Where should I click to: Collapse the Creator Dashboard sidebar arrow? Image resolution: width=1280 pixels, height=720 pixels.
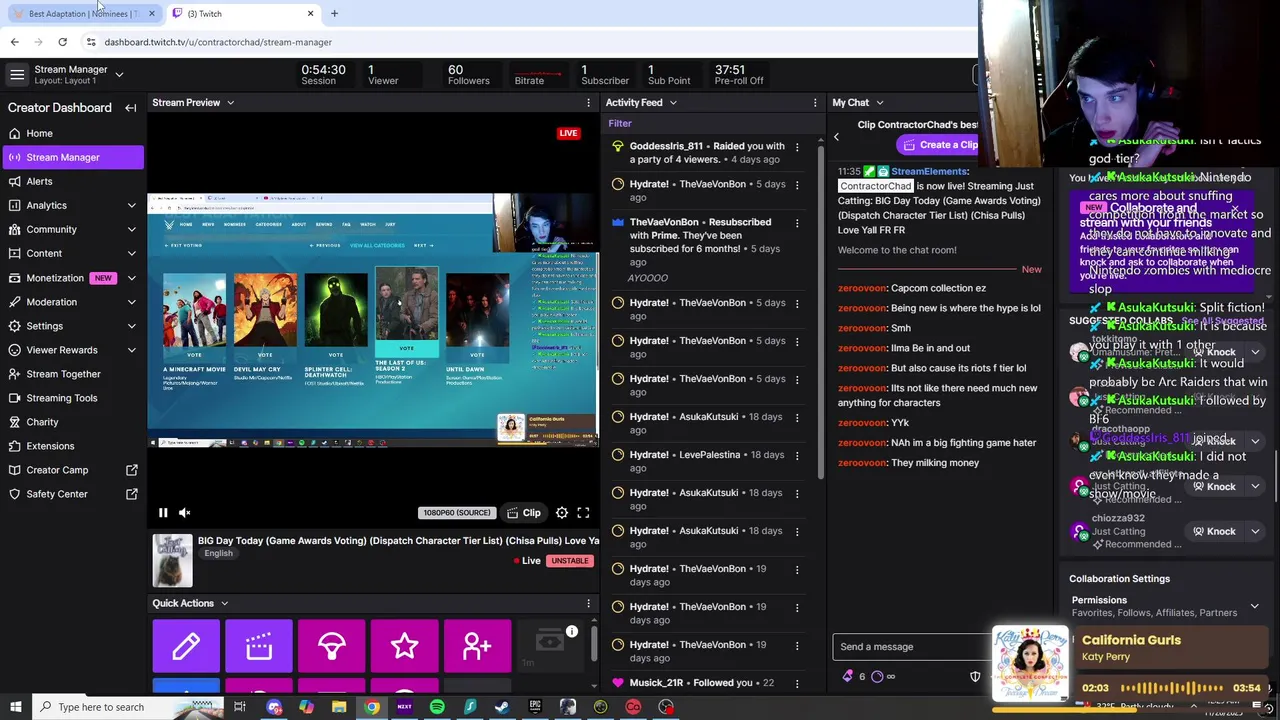coord(130,108)
